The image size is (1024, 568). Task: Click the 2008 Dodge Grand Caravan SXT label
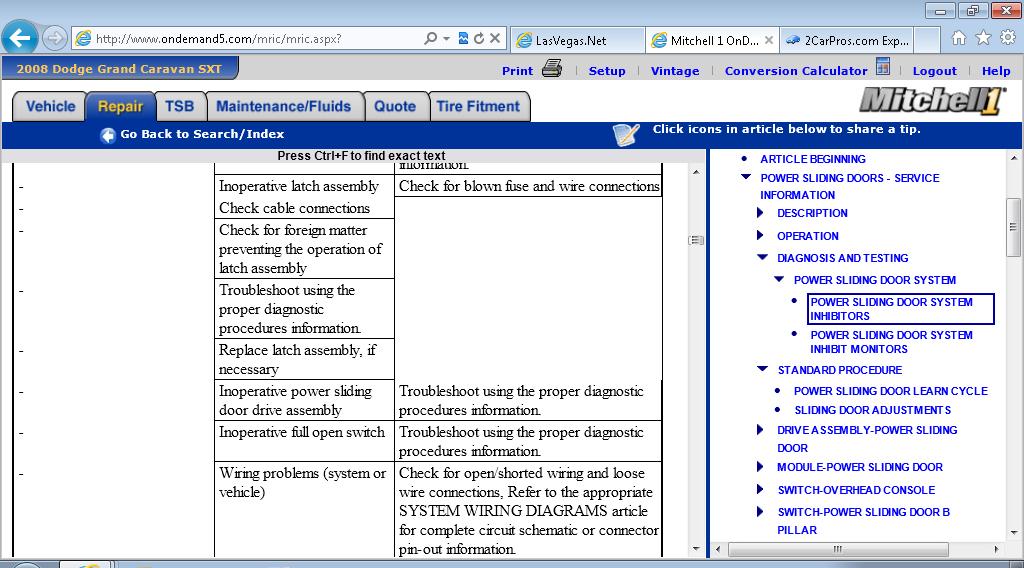point(119,69)
